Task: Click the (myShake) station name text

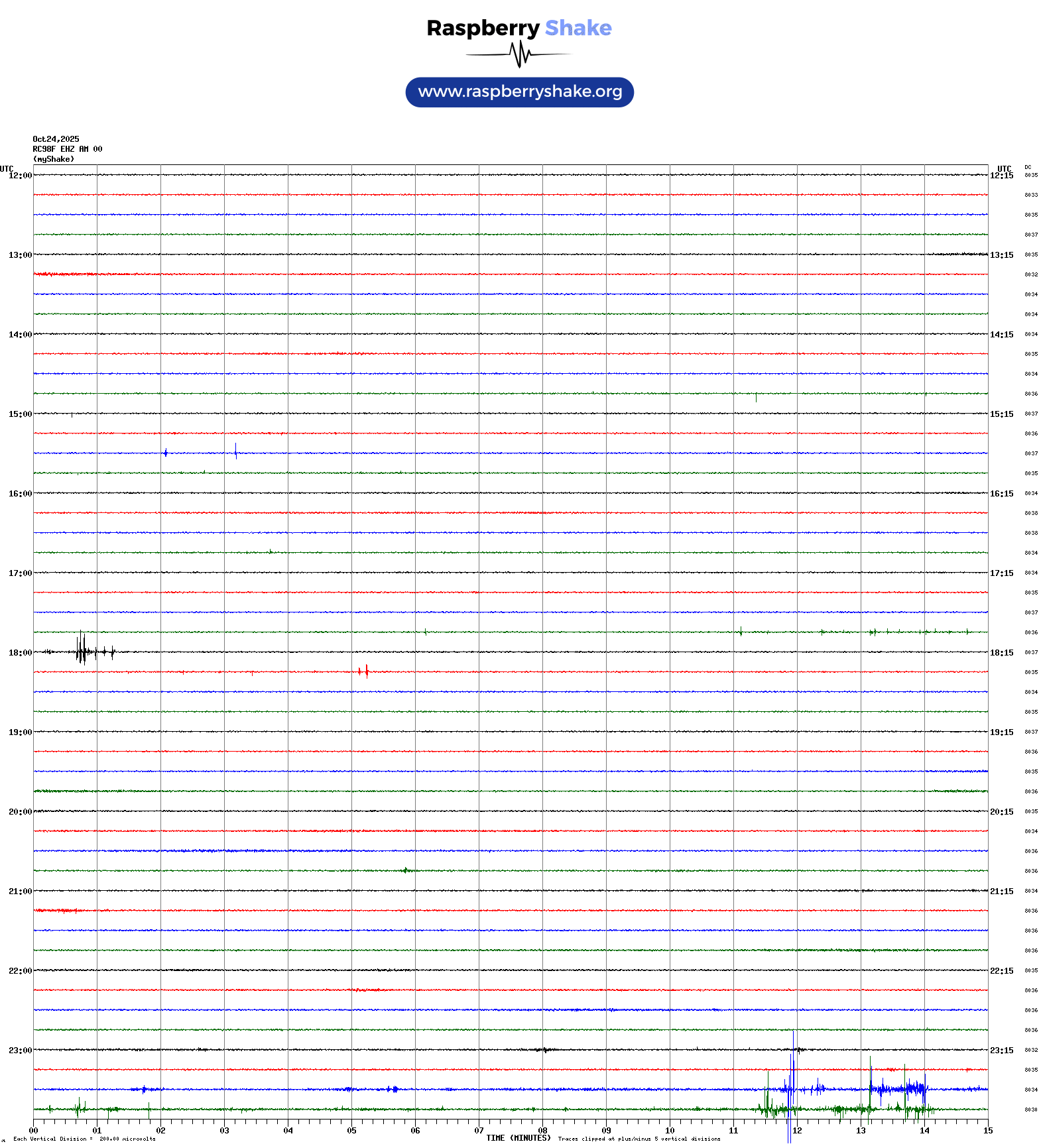Action: [53, 159]
